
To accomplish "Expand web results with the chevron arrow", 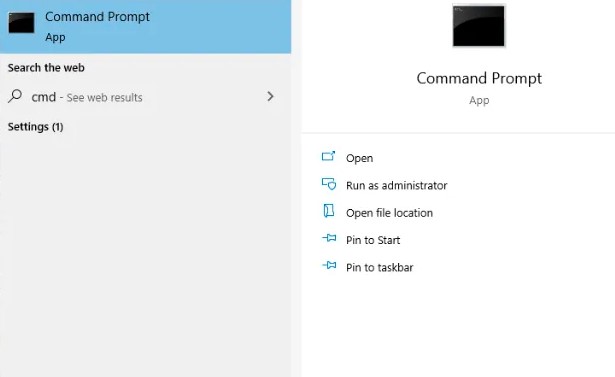I will pyautogui.click(x=270, y=97).
